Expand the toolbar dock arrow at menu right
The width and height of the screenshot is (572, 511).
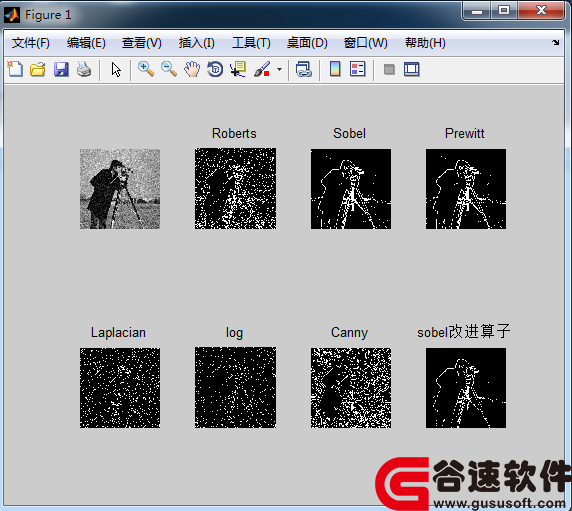click(x=556, y=43)
